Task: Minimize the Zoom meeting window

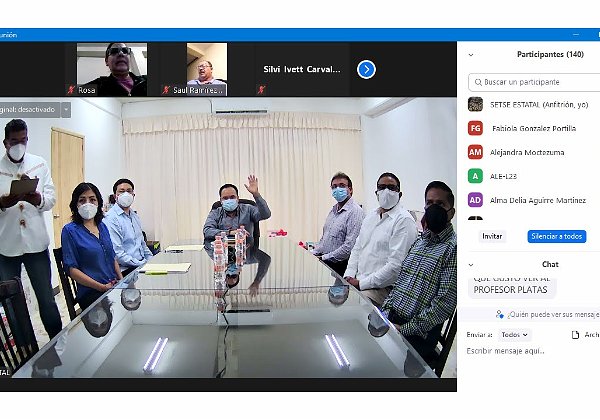Action: 576,35
